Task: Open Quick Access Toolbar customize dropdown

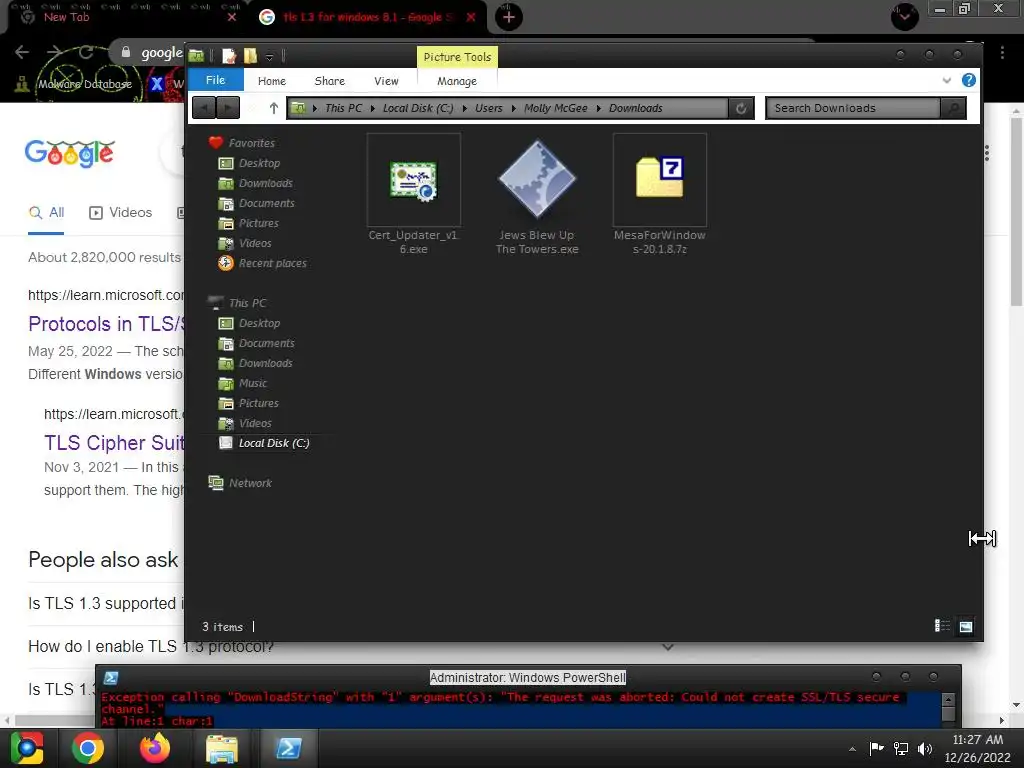Action: 269,57
